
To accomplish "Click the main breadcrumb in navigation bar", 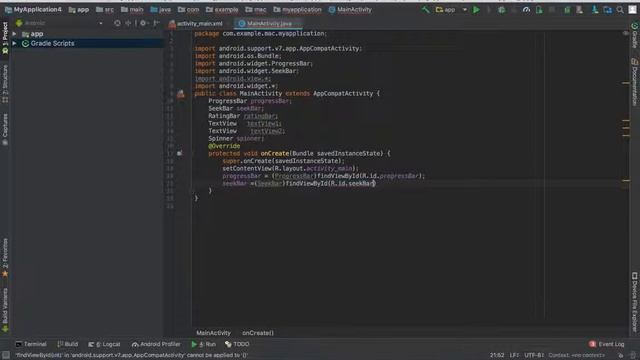I will 132,9.
